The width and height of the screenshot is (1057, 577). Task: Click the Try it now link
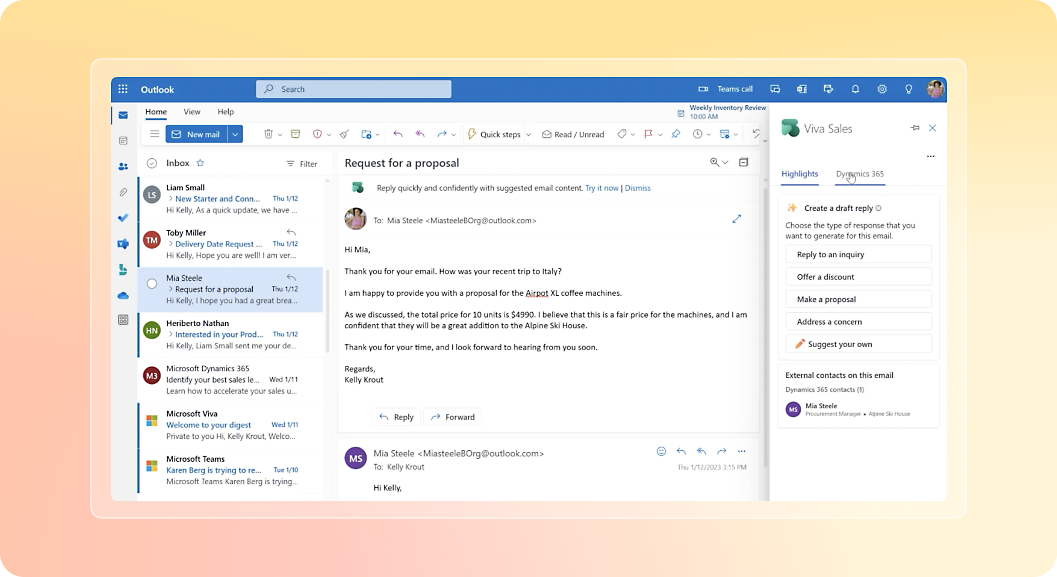click(x=602, y=188)
